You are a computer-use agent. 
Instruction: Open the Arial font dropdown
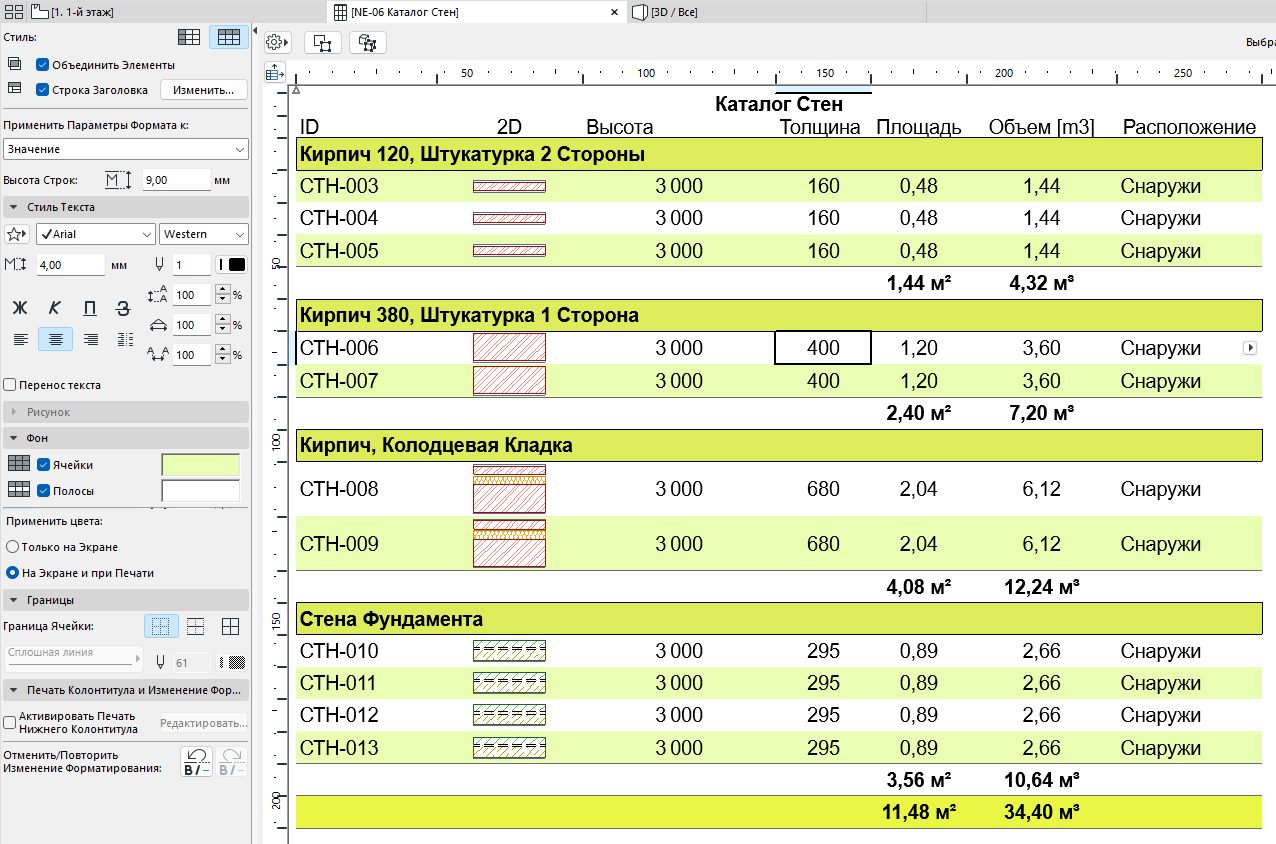click(x=95, y=234)
